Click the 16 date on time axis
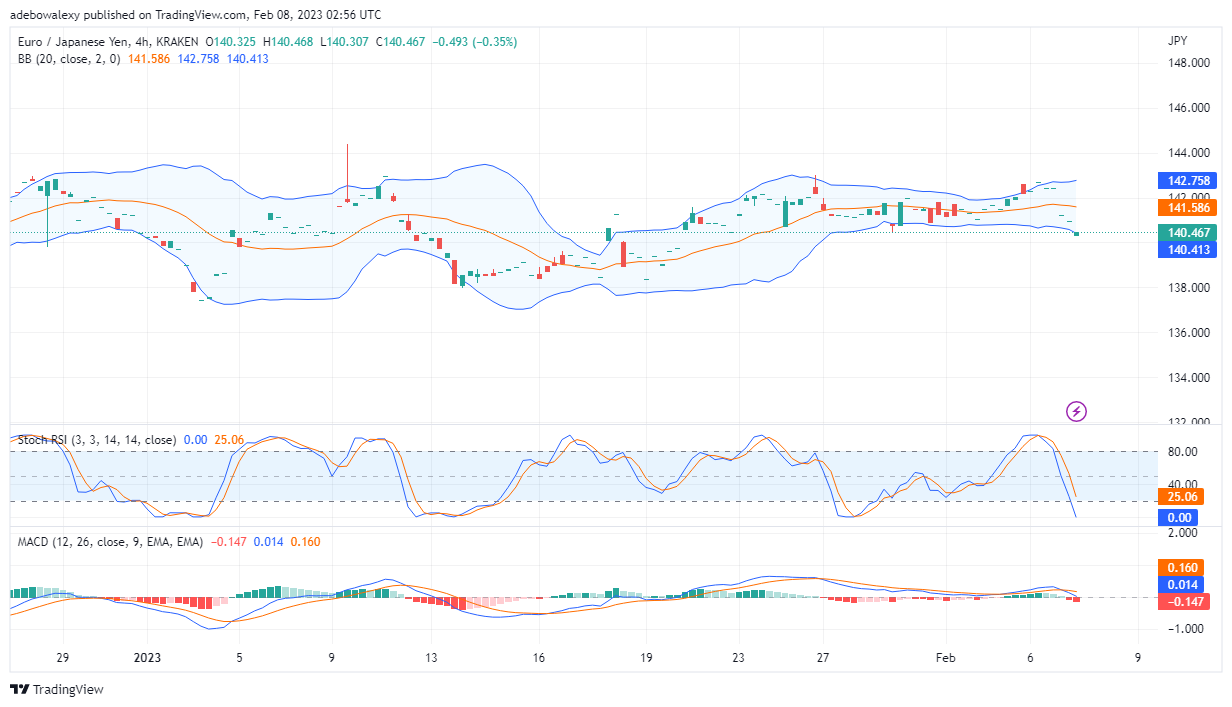The height and width of the screenshot is (707, 1232). click(539, 658)
